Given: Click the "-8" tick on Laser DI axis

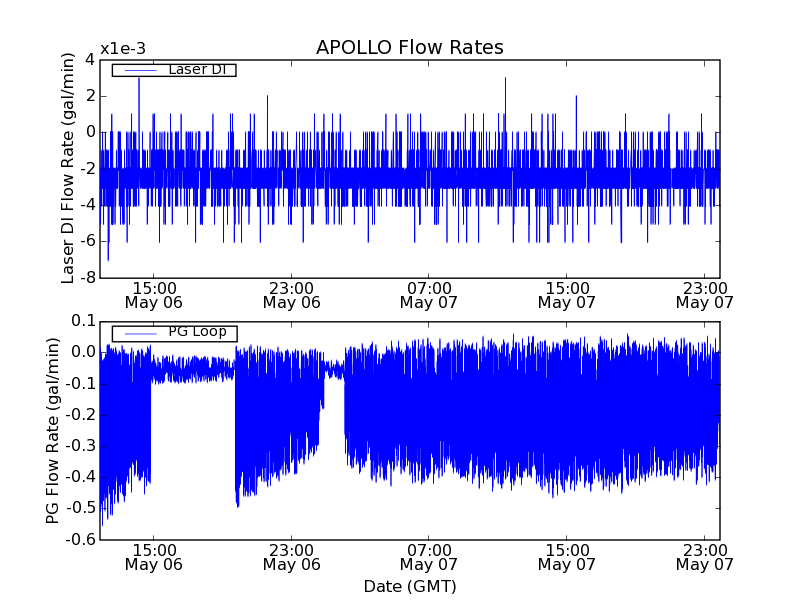Looking at the screenshot, I should (87, 278).
